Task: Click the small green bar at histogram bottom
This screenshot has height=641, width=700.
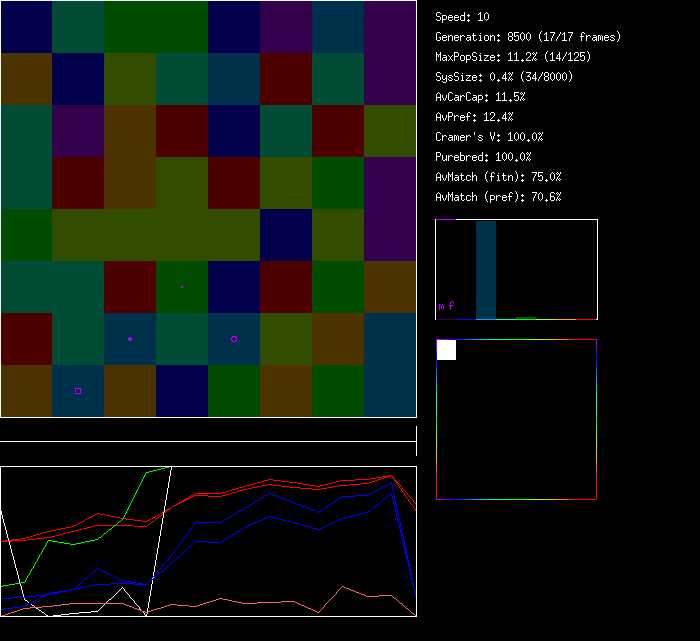Action: [x=525, y=317]
